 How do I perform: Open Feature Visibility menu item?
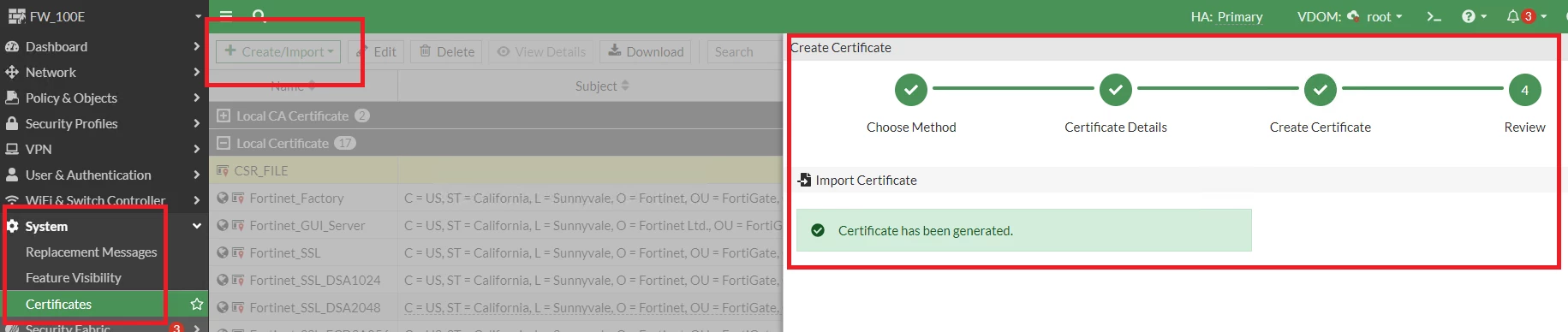coord(74,277)
